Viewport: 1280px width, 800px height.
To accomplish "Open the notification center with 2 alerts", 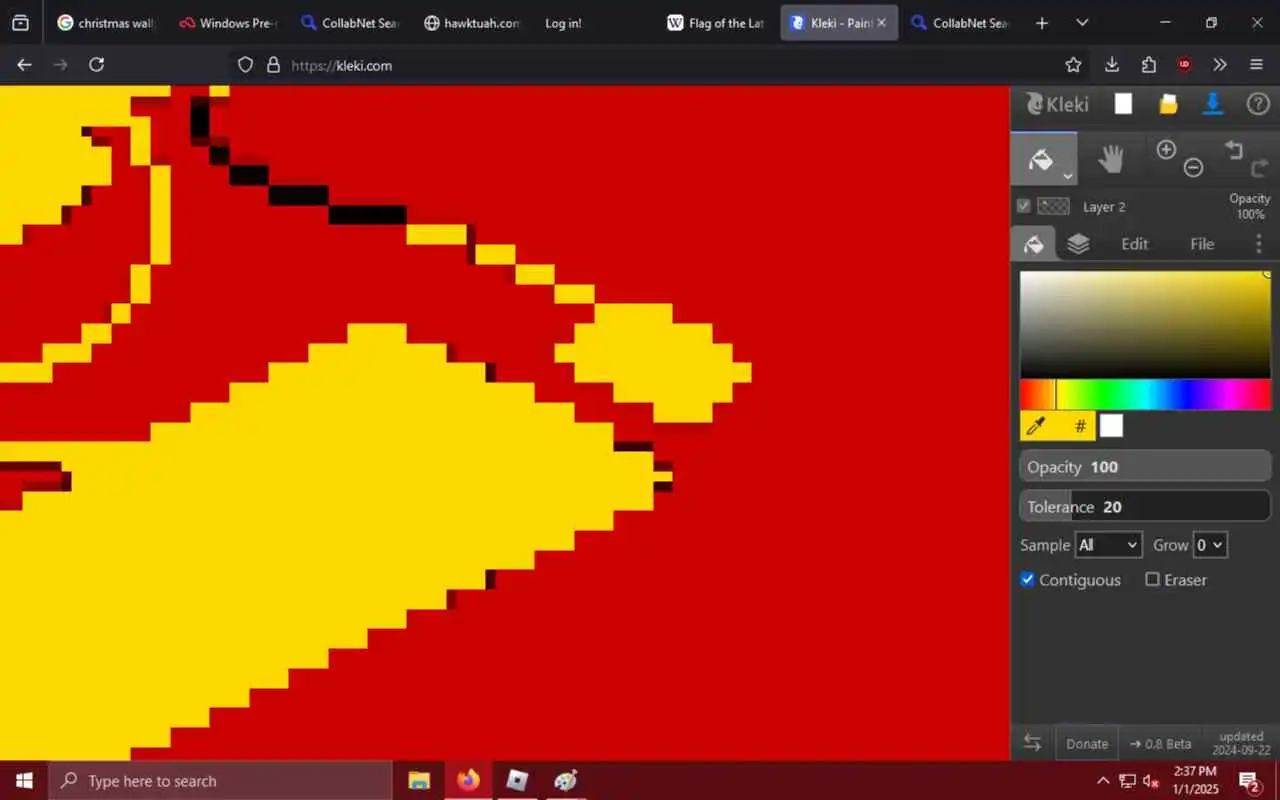I will [x=1249, y=781].
